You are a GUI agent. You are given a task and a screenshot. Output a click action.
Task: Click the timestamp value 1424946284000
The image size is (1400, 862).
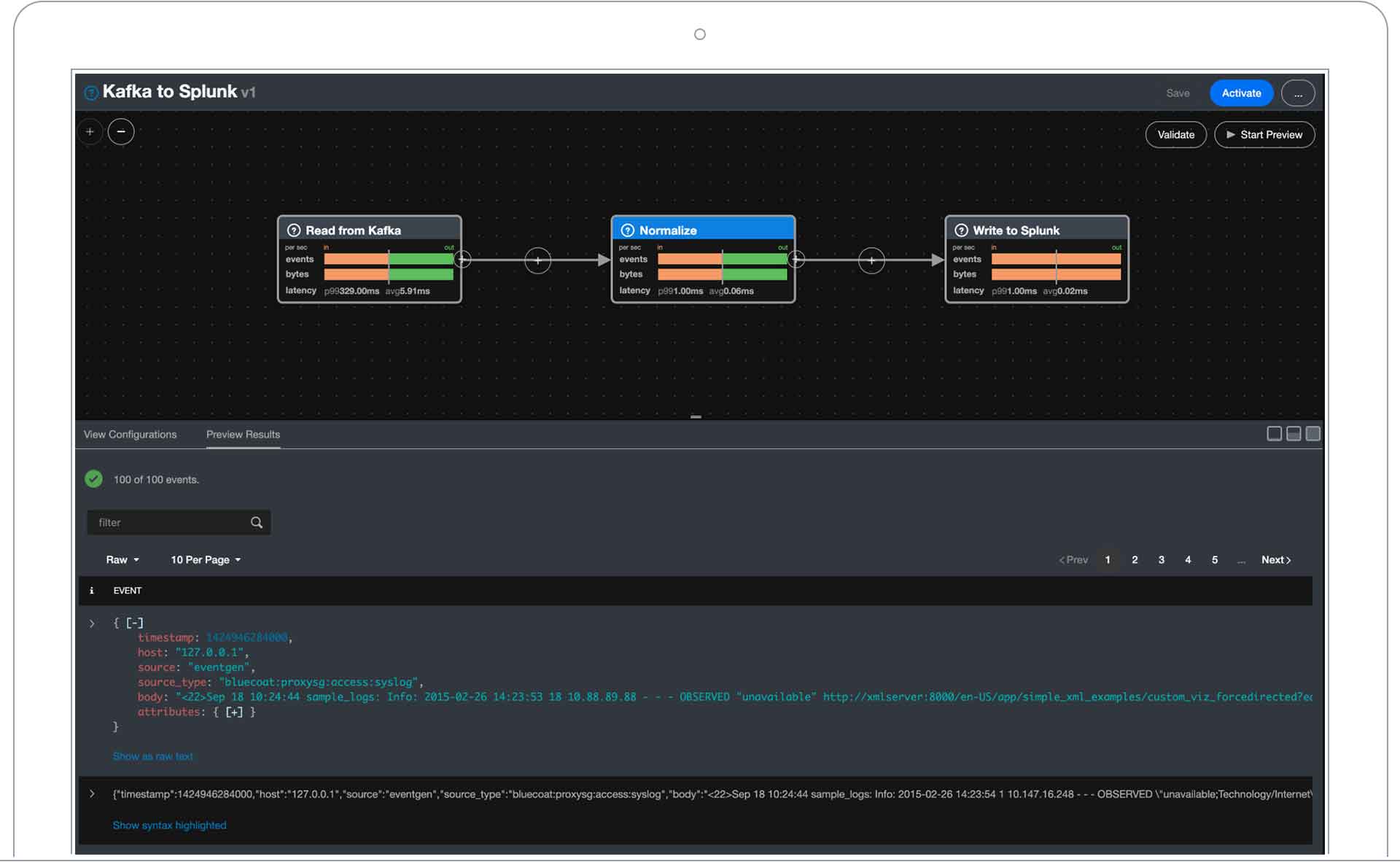(247, 638)
